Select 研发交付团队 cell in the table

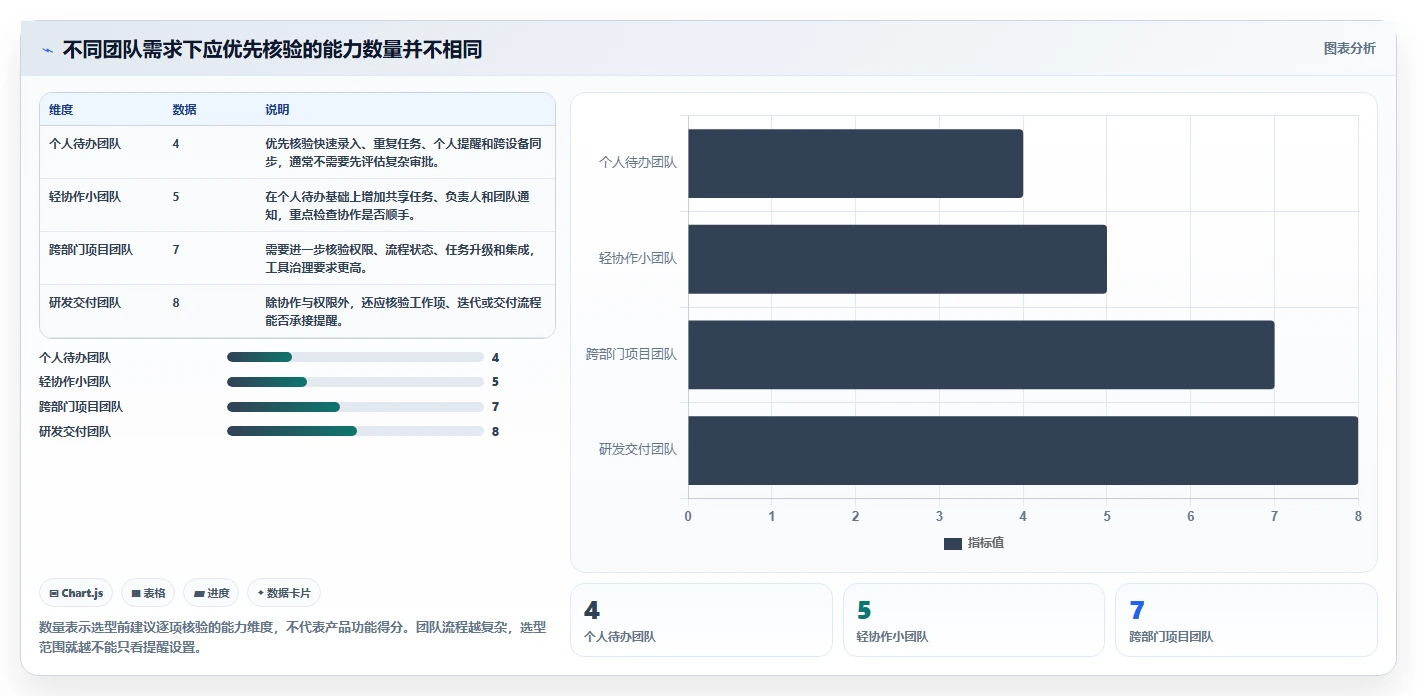point(85,303)
